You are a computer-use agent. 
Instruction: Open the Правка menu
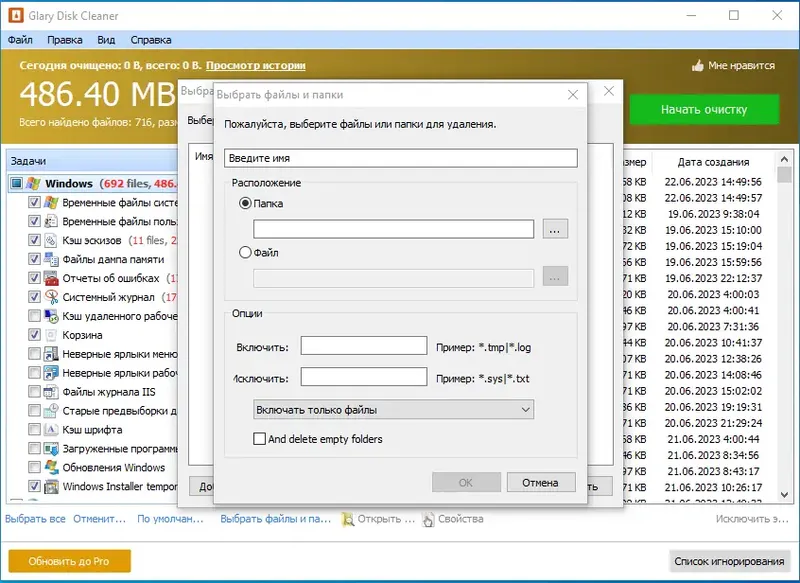pyautogui.click(x=65, y=40)
